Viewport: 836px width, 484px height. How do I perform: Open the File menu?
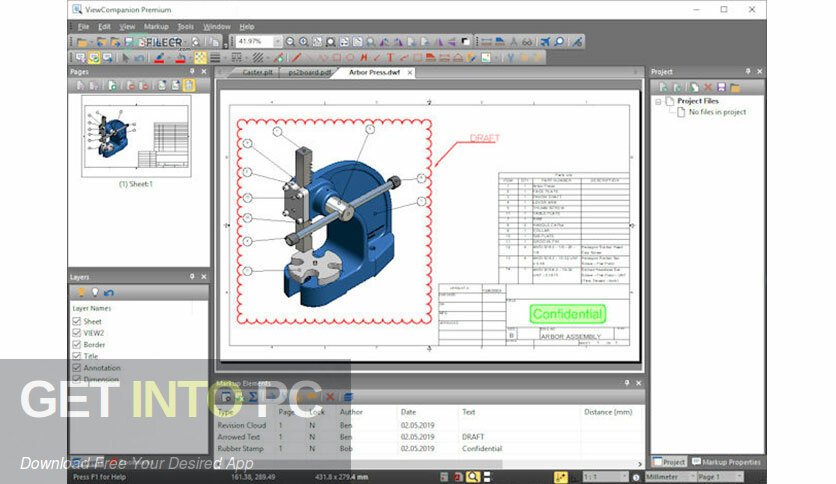click(x=84, y=27)
